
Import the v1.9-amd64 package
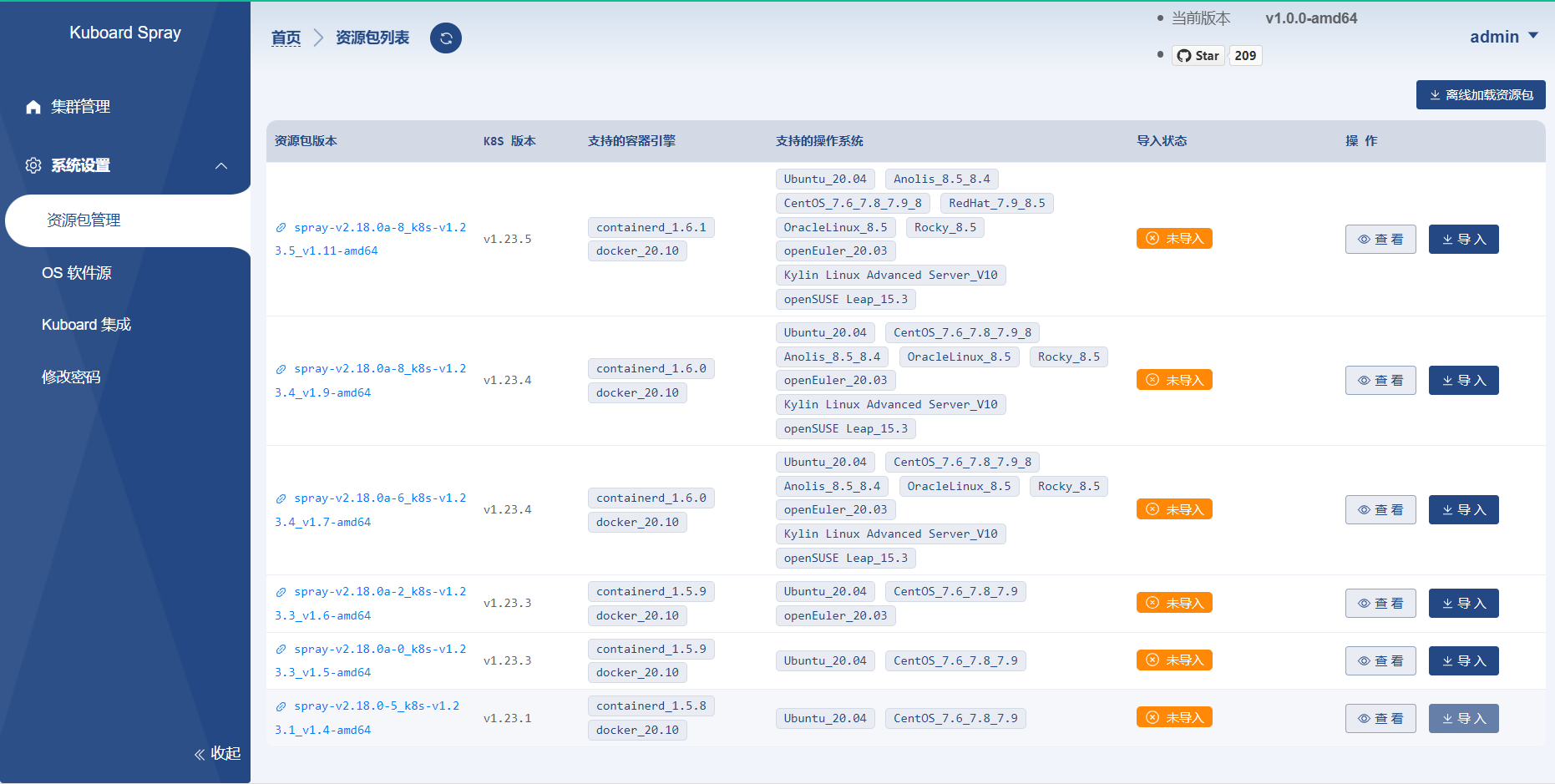tap(1464, 381)
